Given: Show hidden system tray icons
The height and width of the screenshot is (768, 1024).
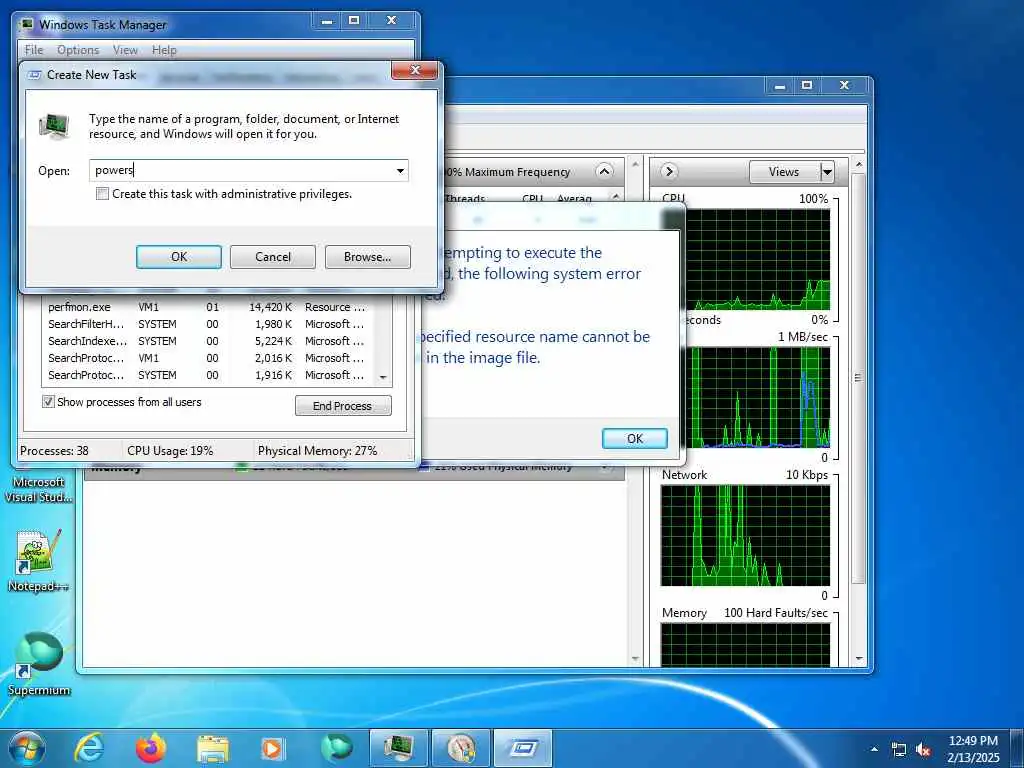Looking at the screenshot, I should (x=874, y=749).
